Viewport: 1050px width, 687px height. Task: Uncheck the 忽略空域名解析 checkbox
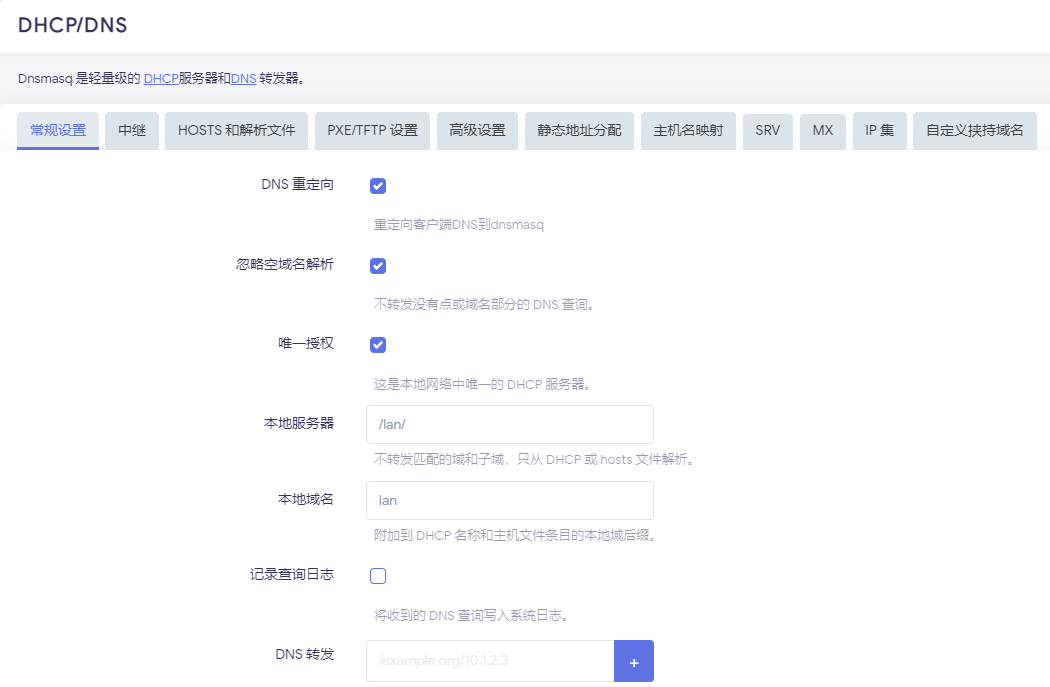(x=378, y=266)
